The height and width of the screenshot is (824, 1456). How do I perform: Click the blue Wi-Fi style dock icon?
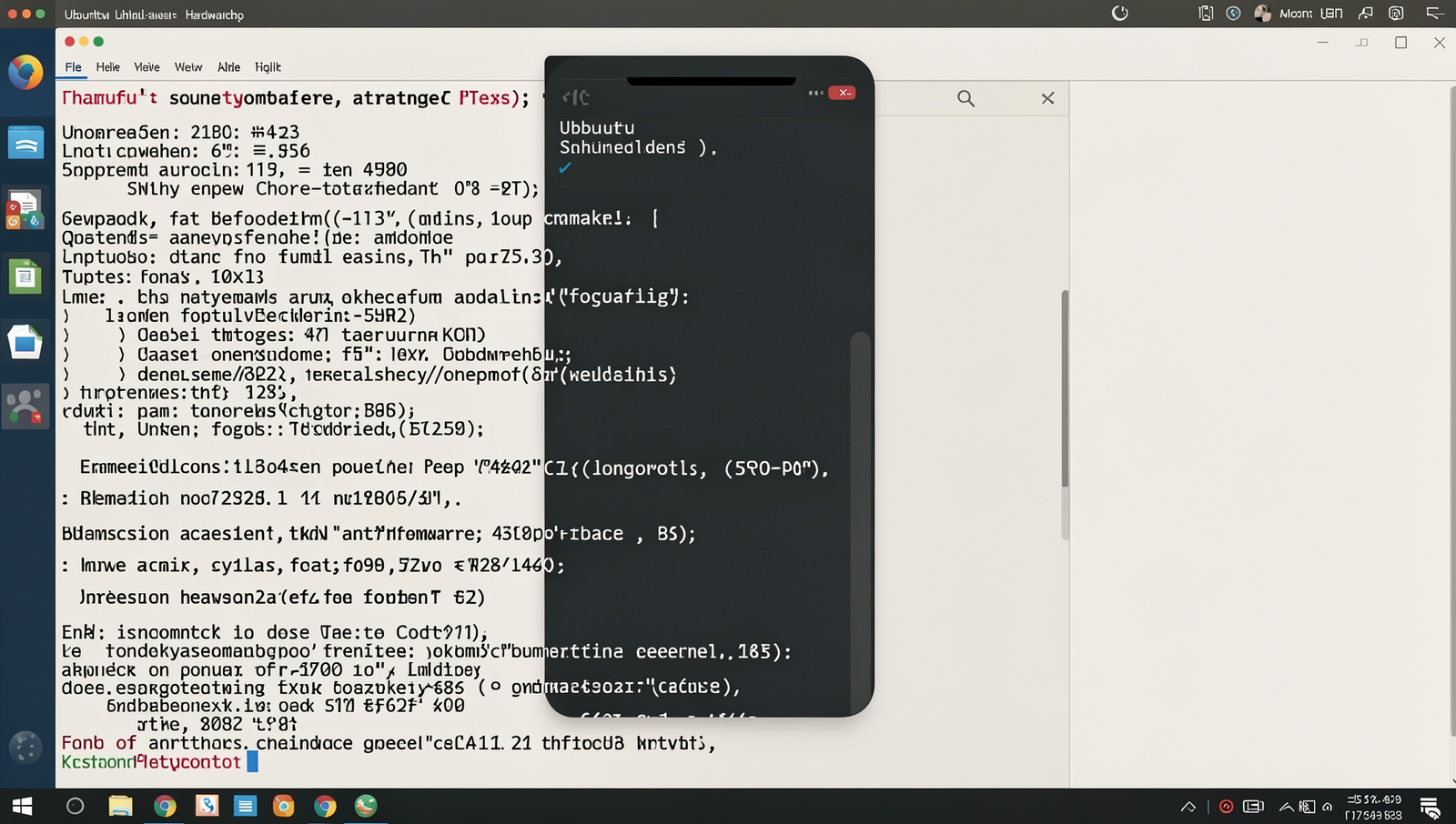coord(25,143)
